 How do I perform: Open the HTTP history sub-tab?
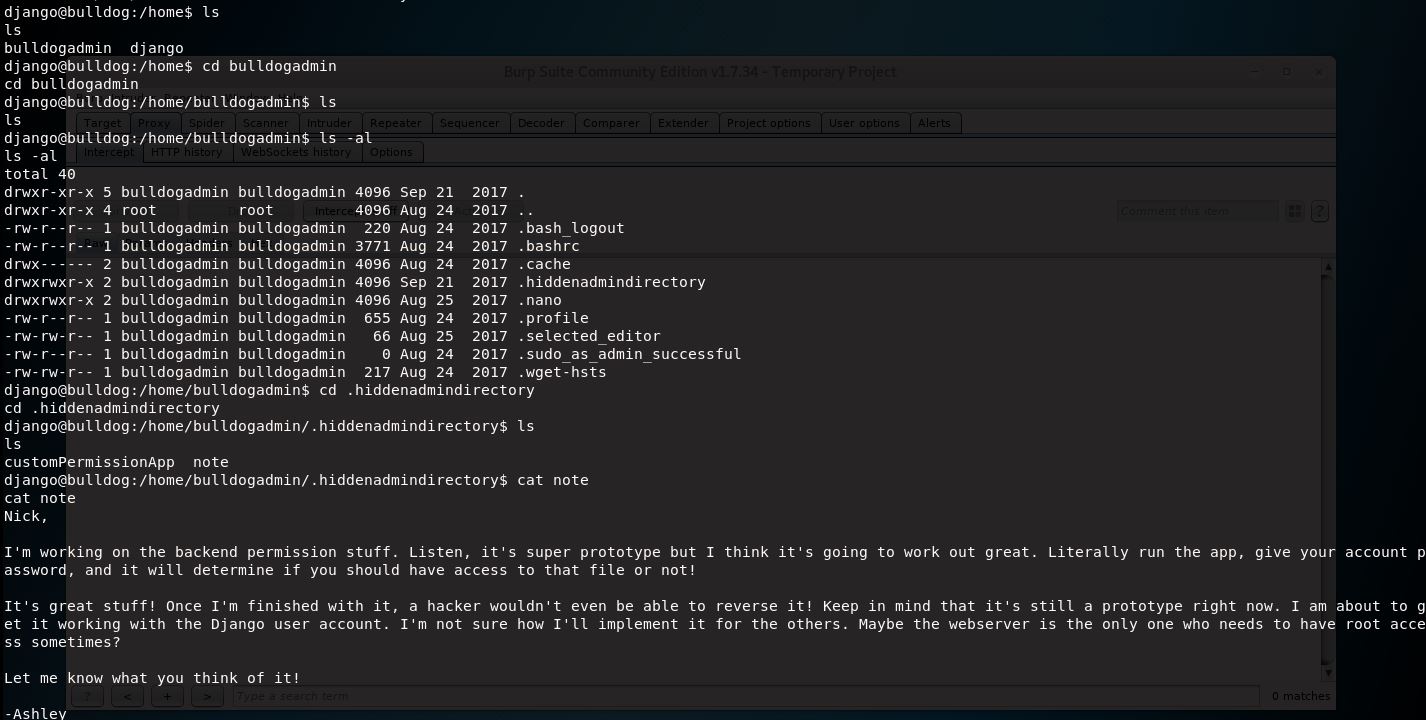[x=186, y=152]
